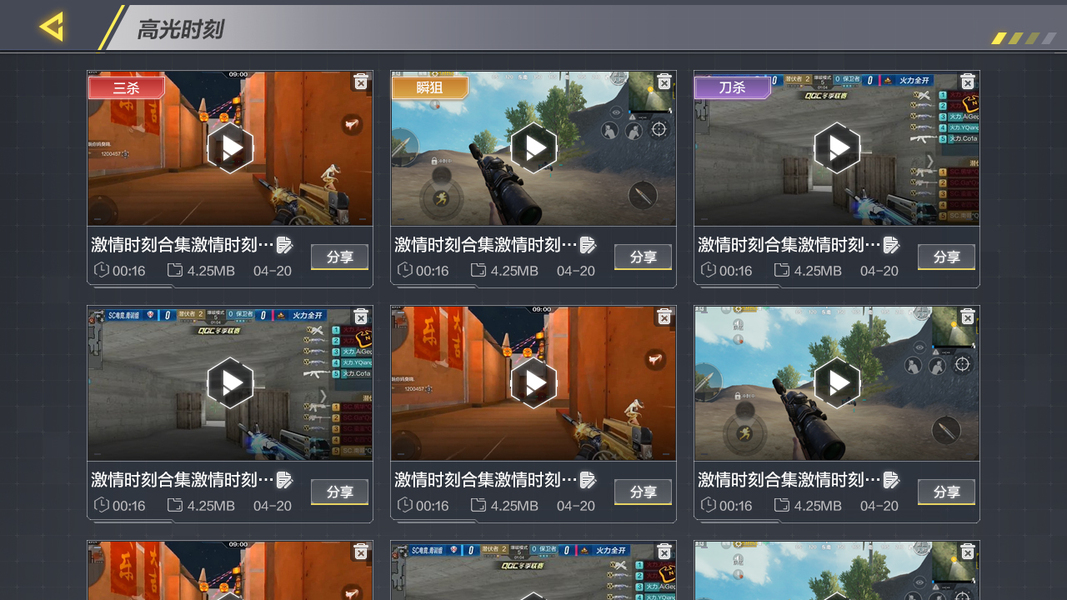Click the 刀杀 clip title 激情时刻合集激情时刻…

pos(789,245)
